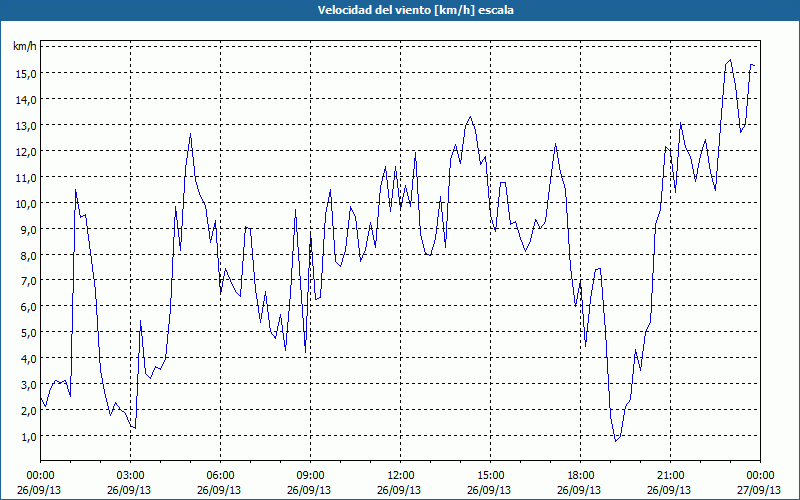Click the km/h unit label
Image resolution: width=800 pixels, height=500 pixels.
[25, 46]
